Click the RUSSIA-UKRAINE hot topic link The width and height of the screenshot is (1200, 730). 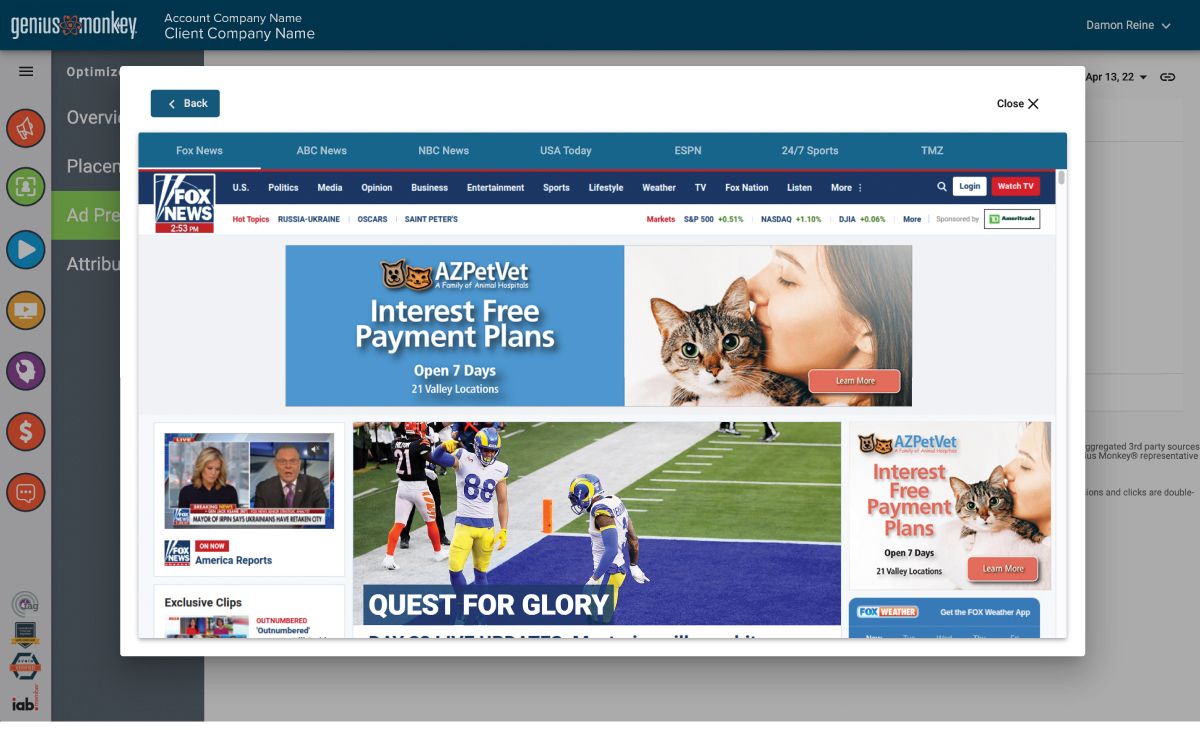coord(309,219)
